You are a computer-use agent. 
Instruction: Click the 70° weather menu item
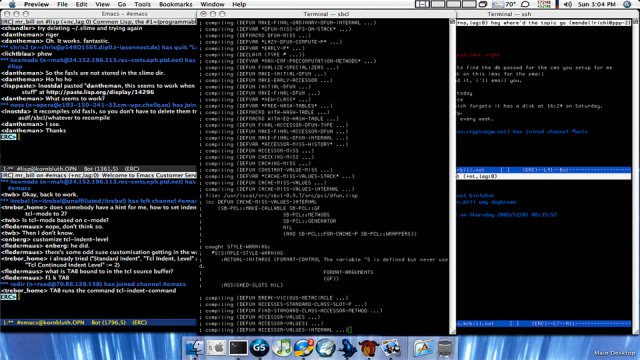(x=504, y=4)
